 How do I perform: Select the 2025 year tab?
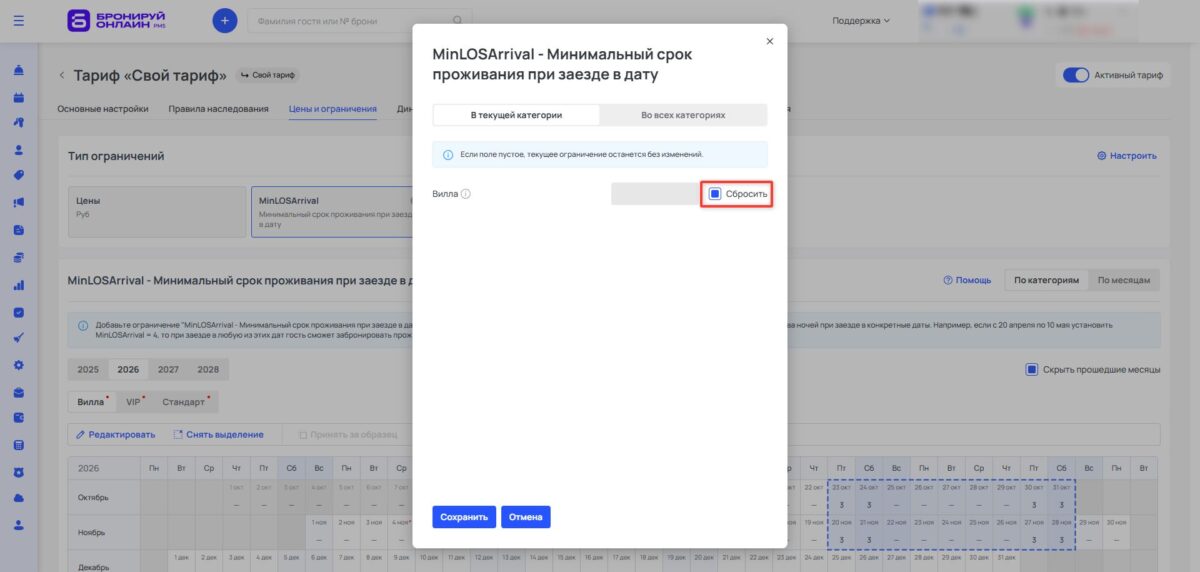[88, 369]
